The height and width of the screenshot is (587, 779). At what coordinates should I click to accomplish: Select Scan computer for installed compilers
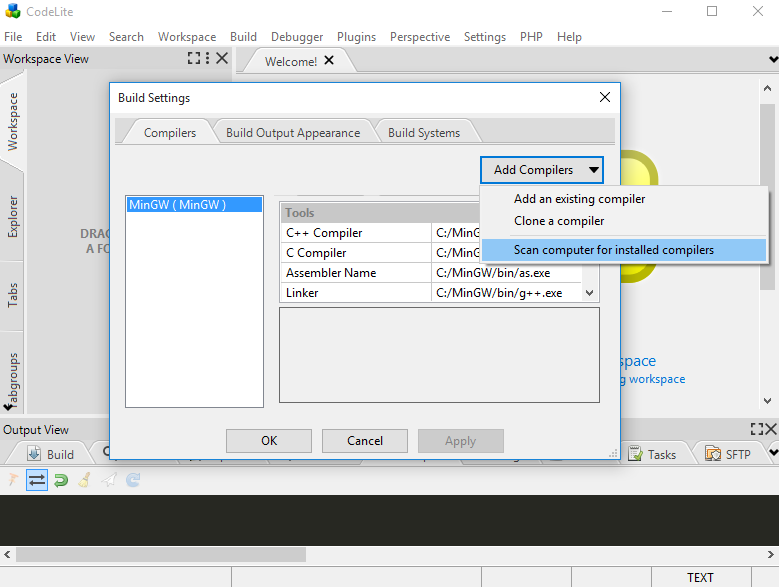point(624,250)
